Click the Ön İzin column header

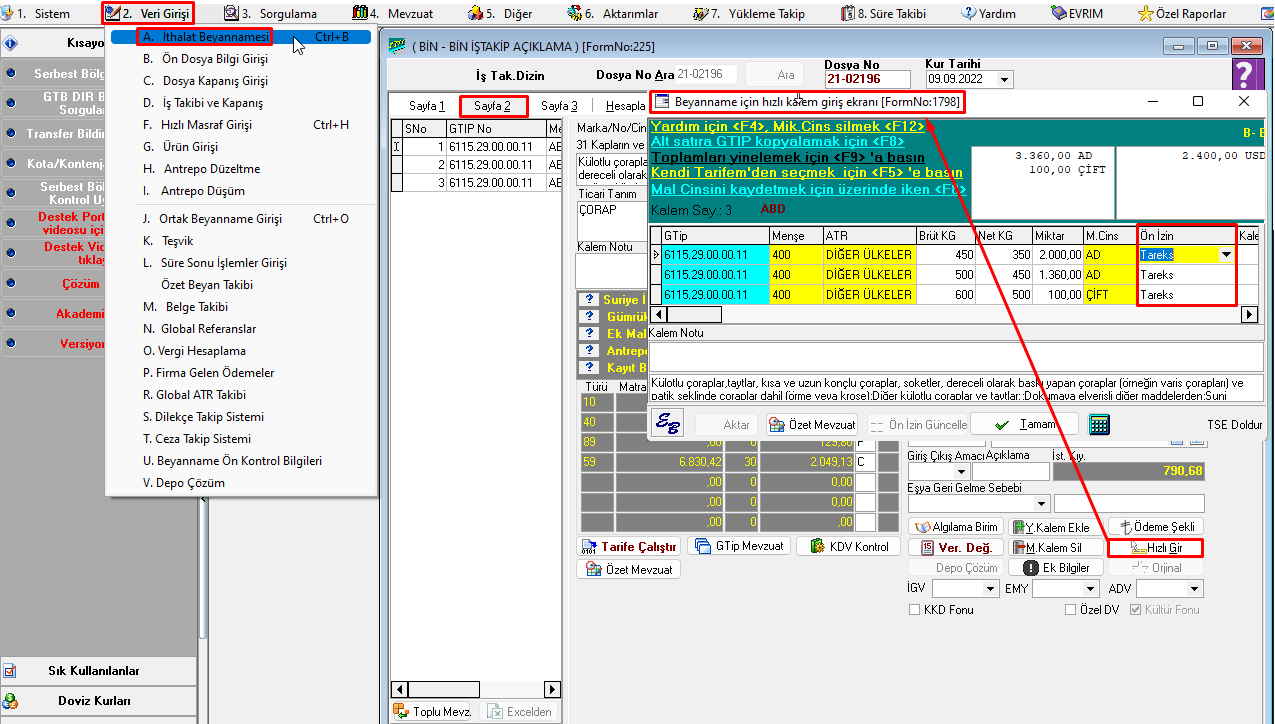[1187, 235]
